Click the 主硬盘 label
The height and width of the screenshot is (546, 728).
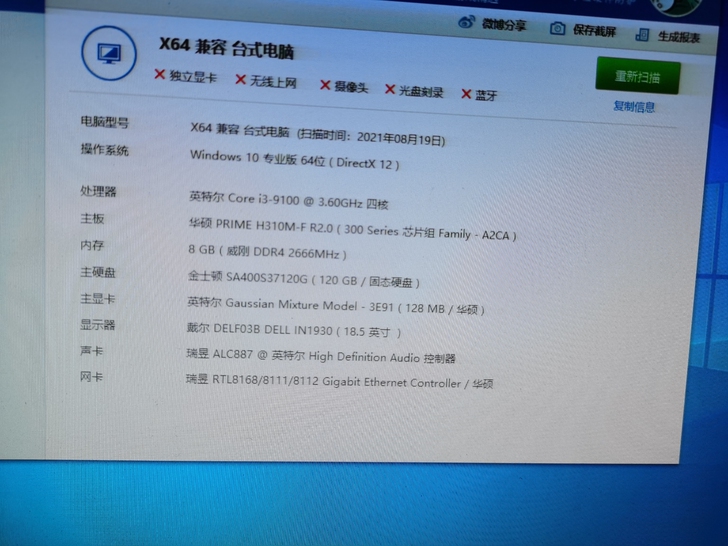click(x=98, y=272)
